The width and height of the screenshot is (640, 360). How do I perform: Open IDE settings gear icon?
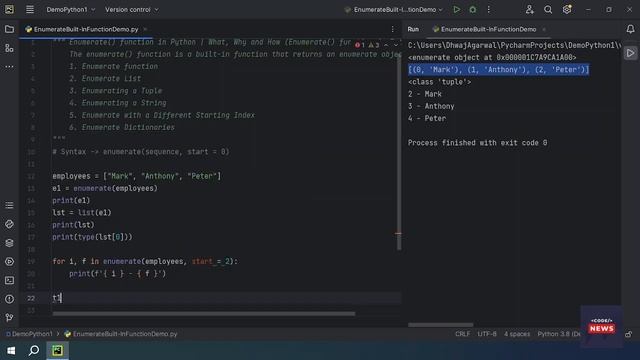[567, 9]
